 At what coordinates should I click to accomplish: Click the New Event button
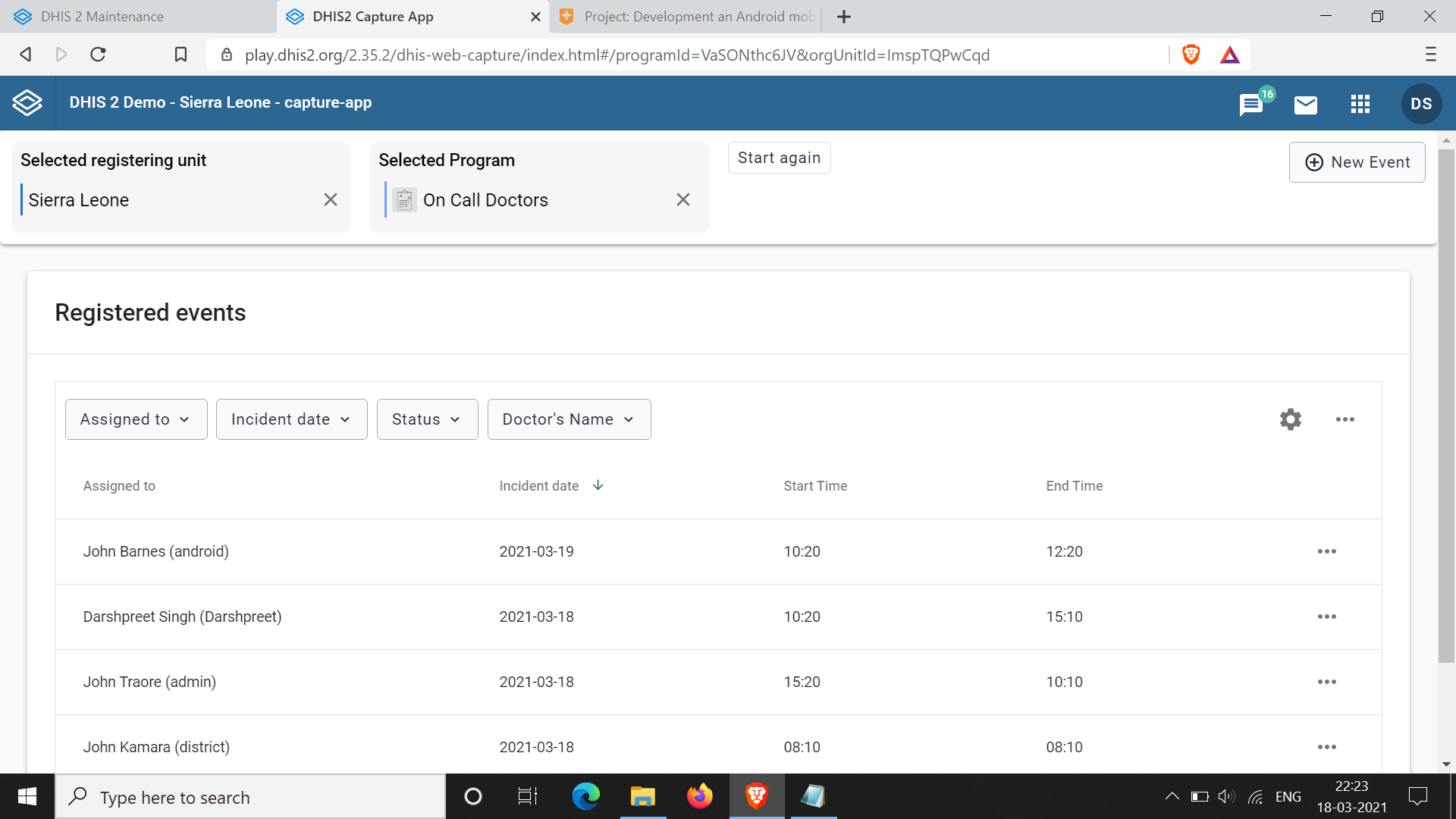point(1357,162)
